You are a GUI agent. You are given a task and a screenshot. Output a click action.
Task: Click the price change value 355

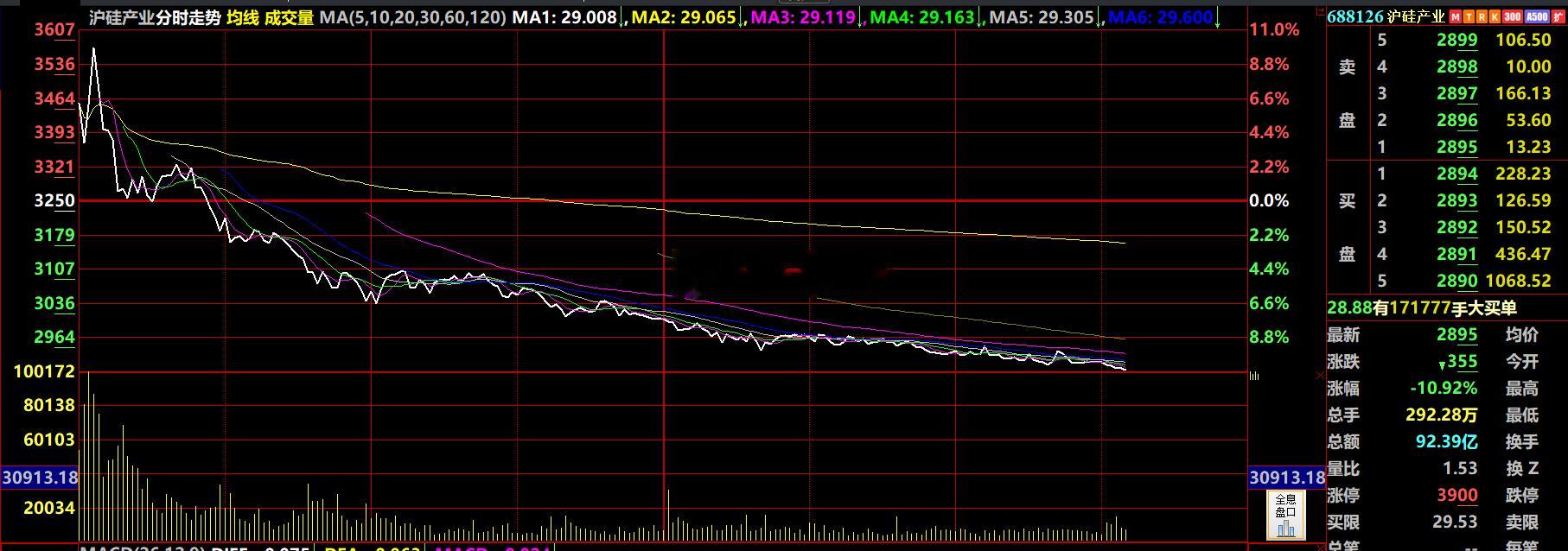click(x=1463, y=361)
